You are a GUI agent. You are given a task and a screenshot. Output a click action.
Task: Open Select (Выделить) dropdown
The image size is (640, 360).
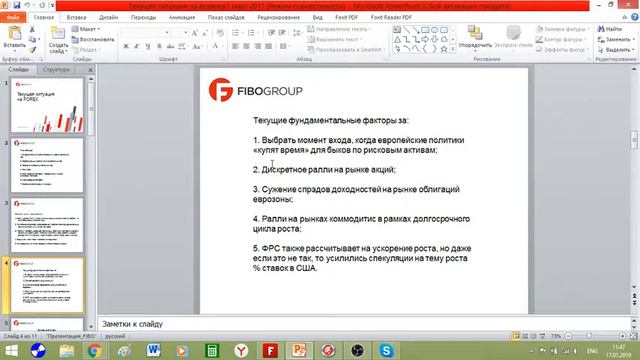616,49
